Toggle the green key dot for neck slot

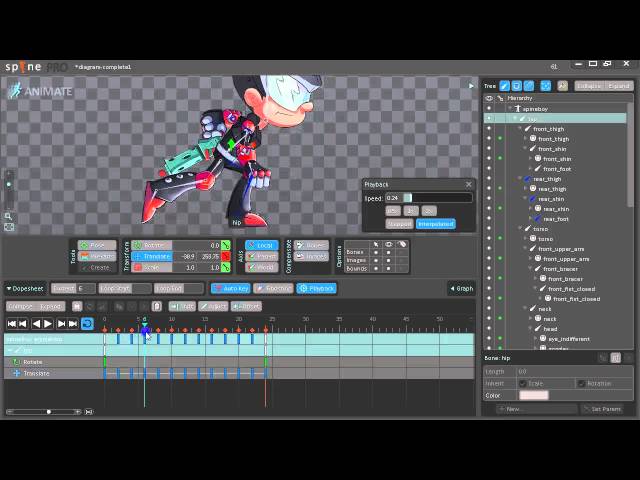coord(500,318)
